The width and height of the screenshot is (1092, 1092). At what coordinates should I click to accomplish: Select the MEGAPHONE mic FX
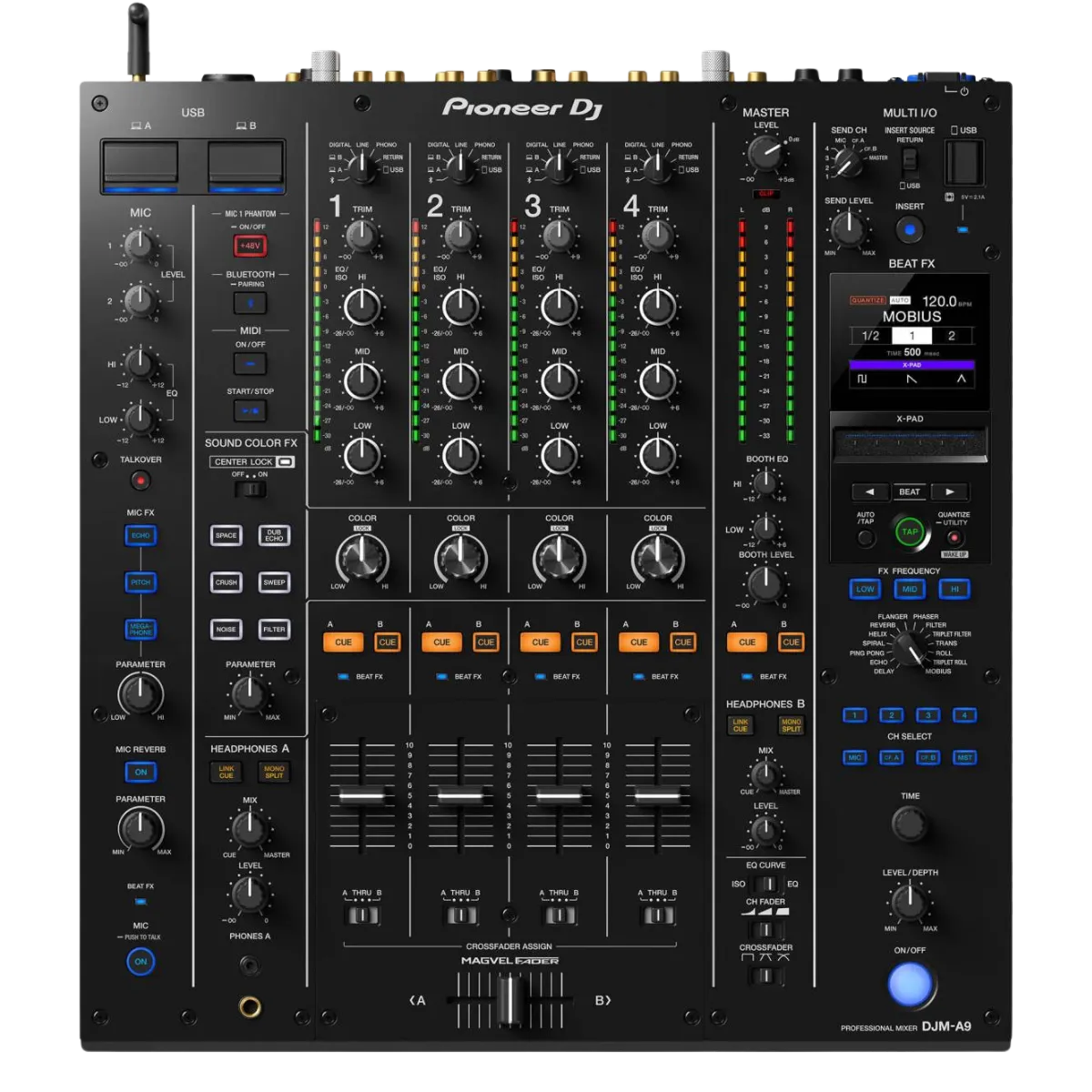coord(138,630)
